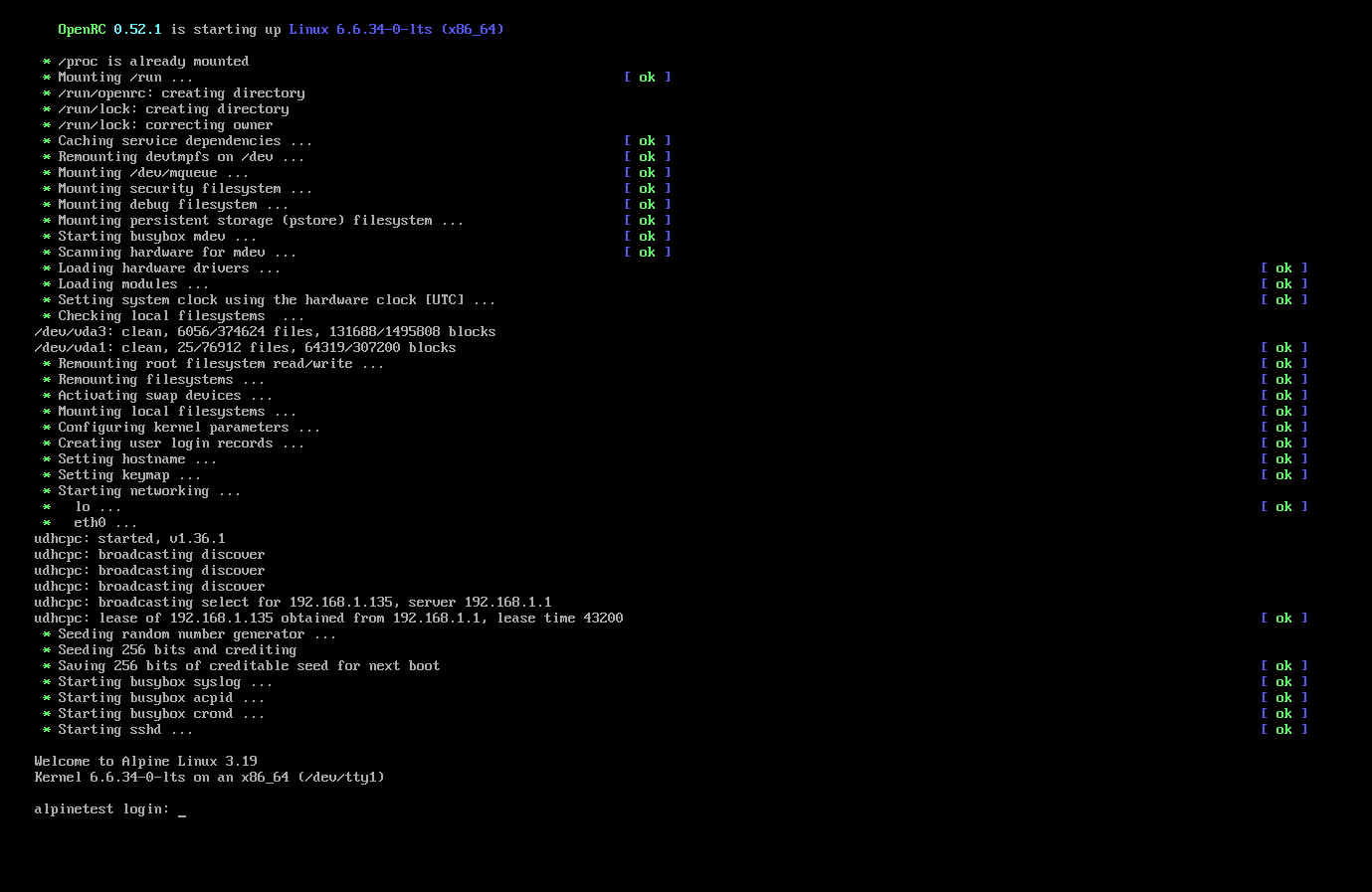1372x892 pixels.
Task: Click 'Mounting security filesystem' line
Action: click(x=177, y=189)
